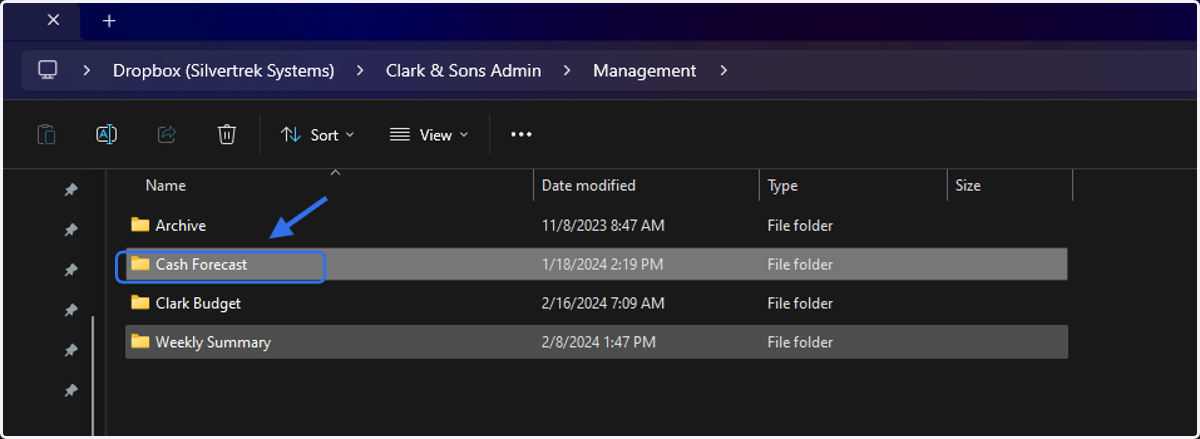Click the Weekly Summary folder icon
1200x439 pixels.
pos(140,342)
